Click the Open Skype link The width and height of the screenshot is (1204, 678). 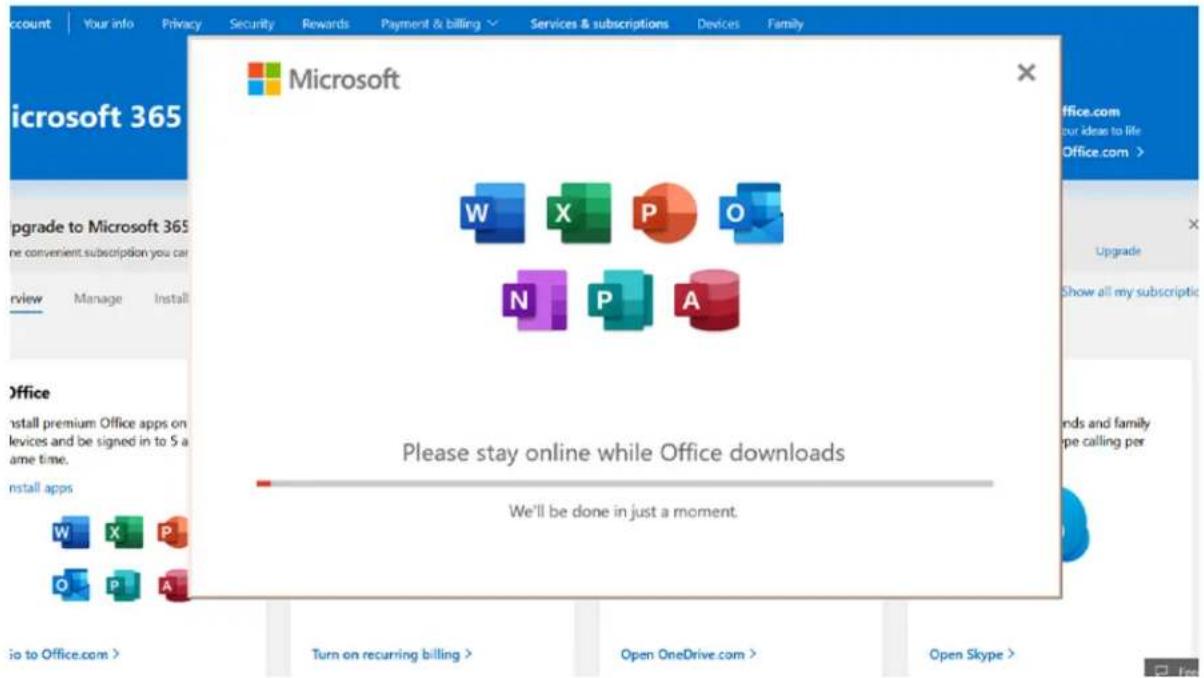[x=972, y=654]
